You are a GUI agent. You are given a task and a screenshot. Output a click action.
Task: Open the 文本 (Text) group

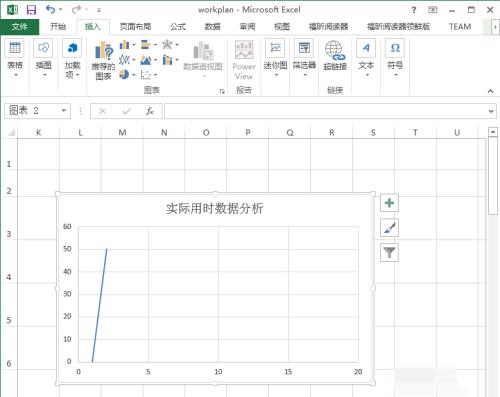click(x=366, y=58)
